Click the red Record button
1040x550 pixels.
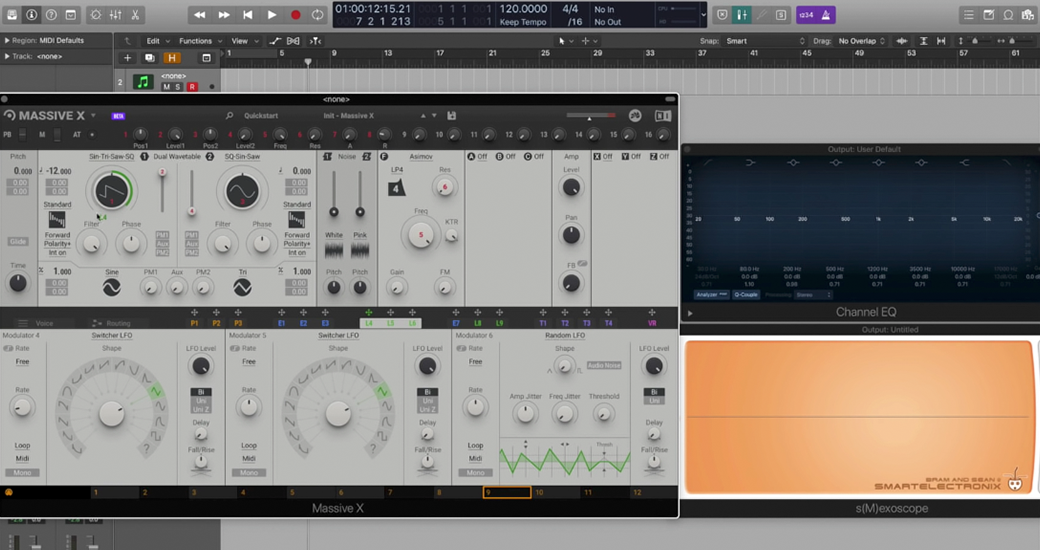(295, 15)
